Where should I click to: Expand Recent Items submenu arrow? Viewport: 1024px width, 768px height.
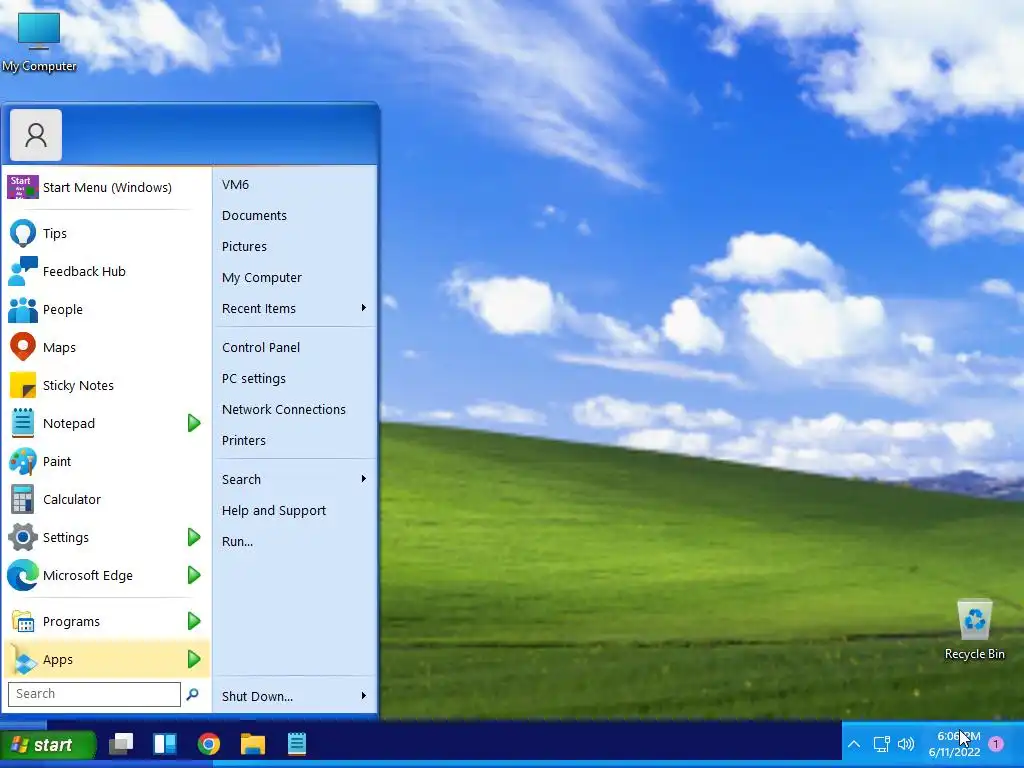coord(364,308)
